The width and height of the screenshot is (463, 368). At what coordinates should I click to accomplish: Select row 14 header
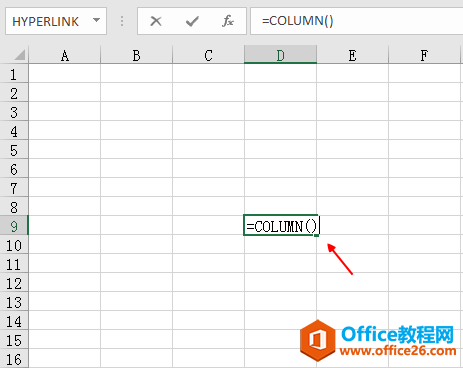coord(14,321)
